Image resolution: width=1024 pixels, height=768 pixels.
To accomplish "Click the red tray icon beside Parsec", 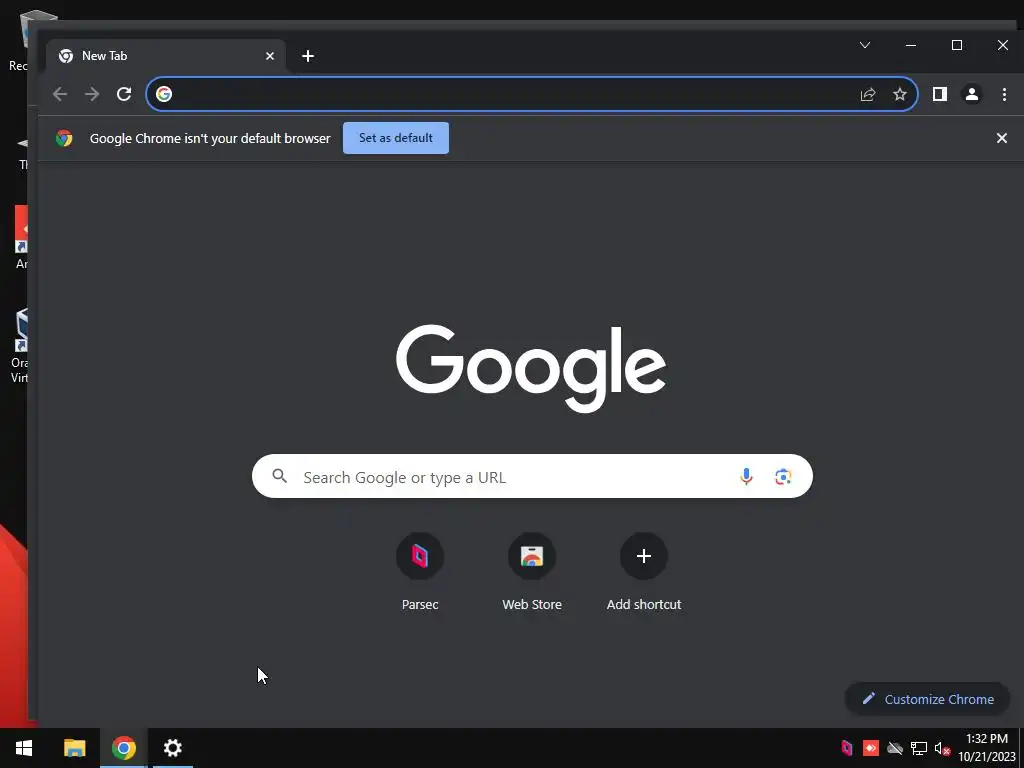I will pos(871,748).
